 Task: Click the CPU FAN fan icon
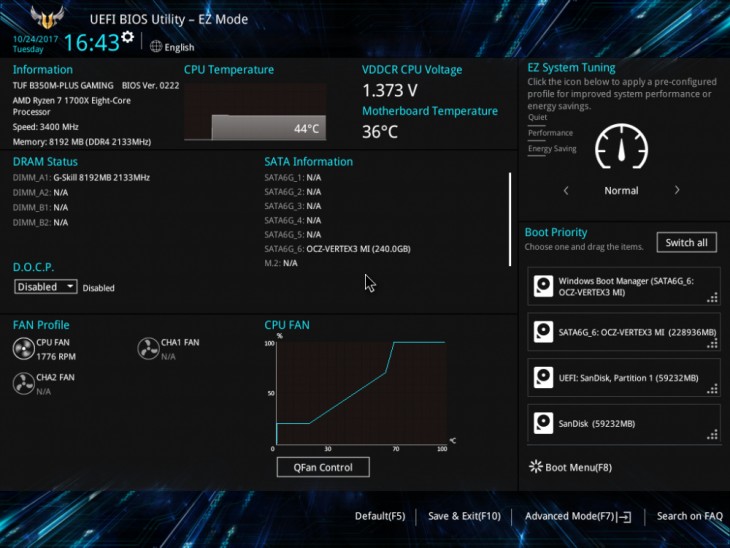click(23, 349)
